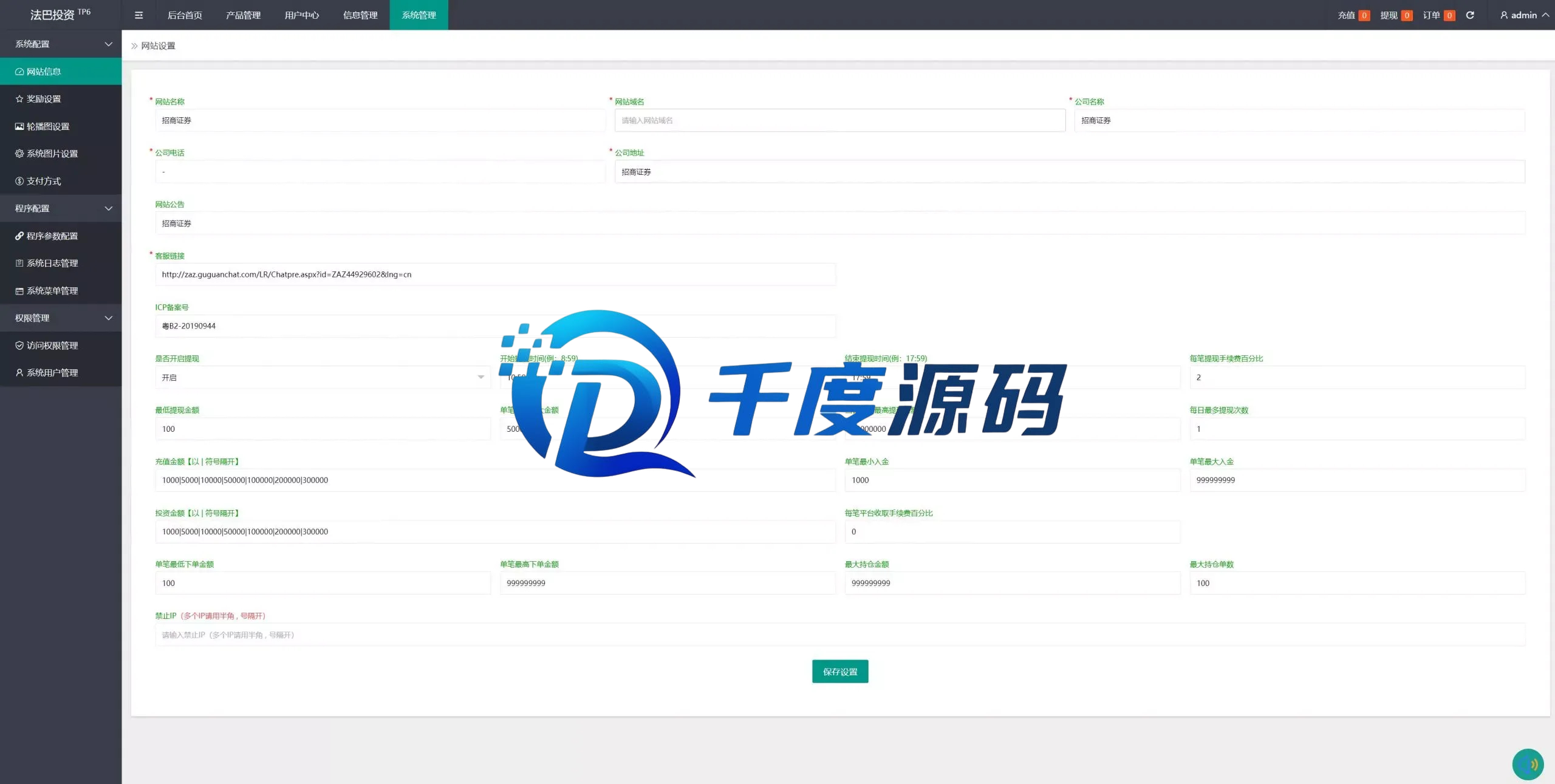The height and width of the screenshot is (784, 1555).
Task: Focus the 公司电话 input field
Action: click(x=380, y=172)
